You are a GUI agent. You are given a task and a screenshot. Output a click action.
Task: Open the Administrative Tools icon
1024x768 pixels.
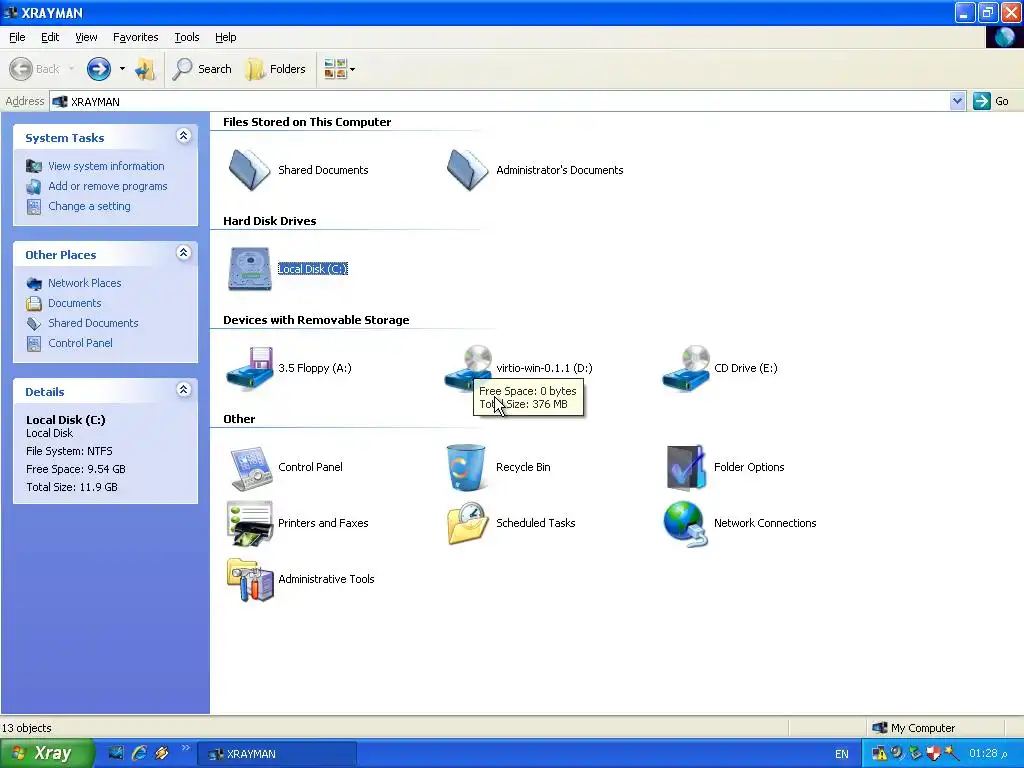(x=249, y=579)
